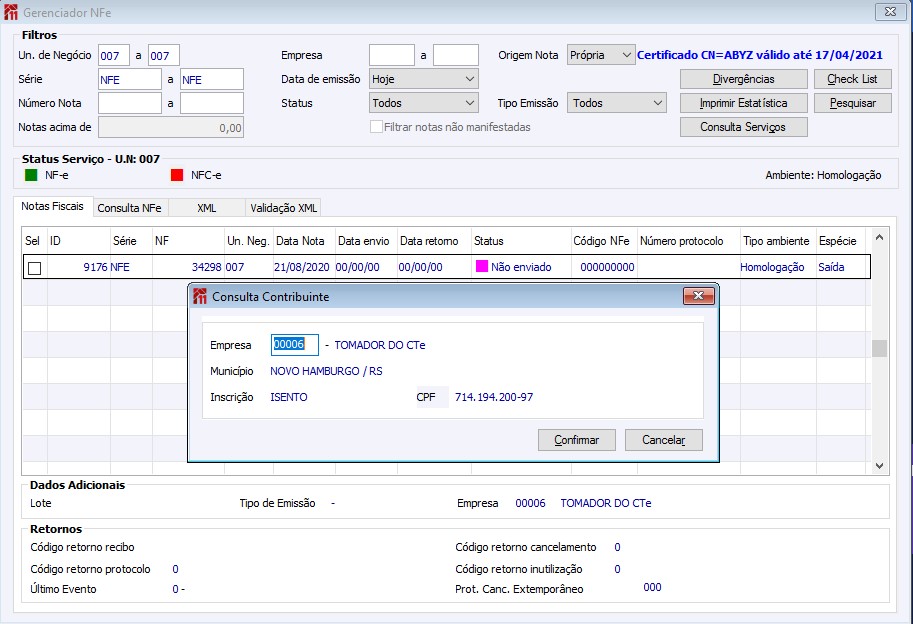Click the first Un. de Negócio field
The height and width of the screenshot is (624, 913).
click(114, 55)
